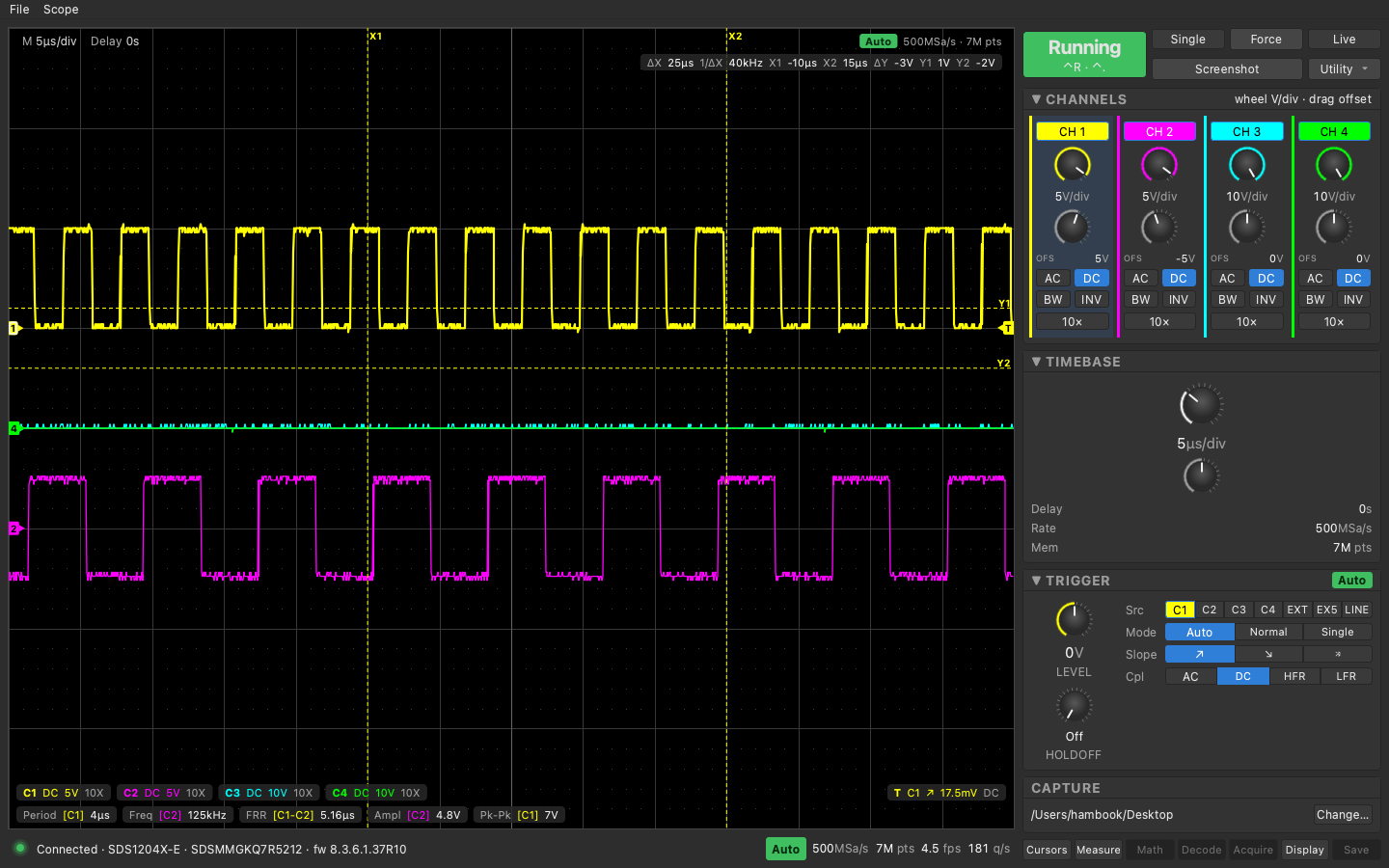Click the Force trigger button
The height and width of the screenshot is (868, 1389).
(1266, 40)
